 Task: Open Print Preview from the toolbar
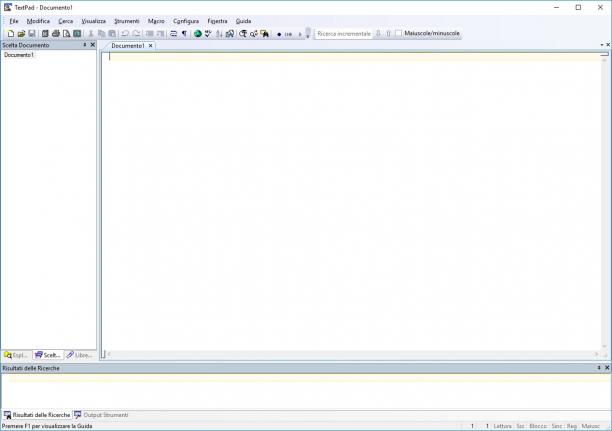[x=66, y=34]
